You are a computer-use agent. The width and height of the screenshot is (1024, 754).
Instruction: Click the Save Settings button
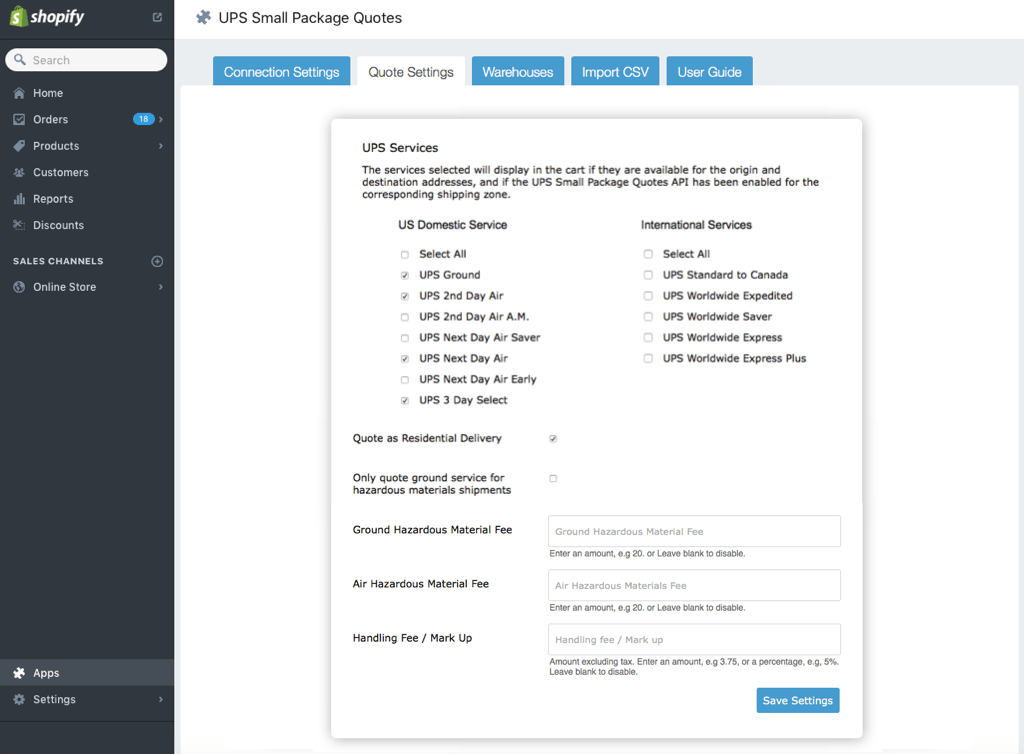[797, 700]
